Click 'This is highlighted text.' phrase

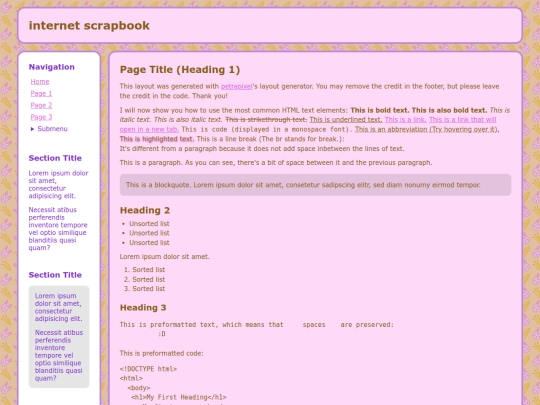tap(157, 139)
